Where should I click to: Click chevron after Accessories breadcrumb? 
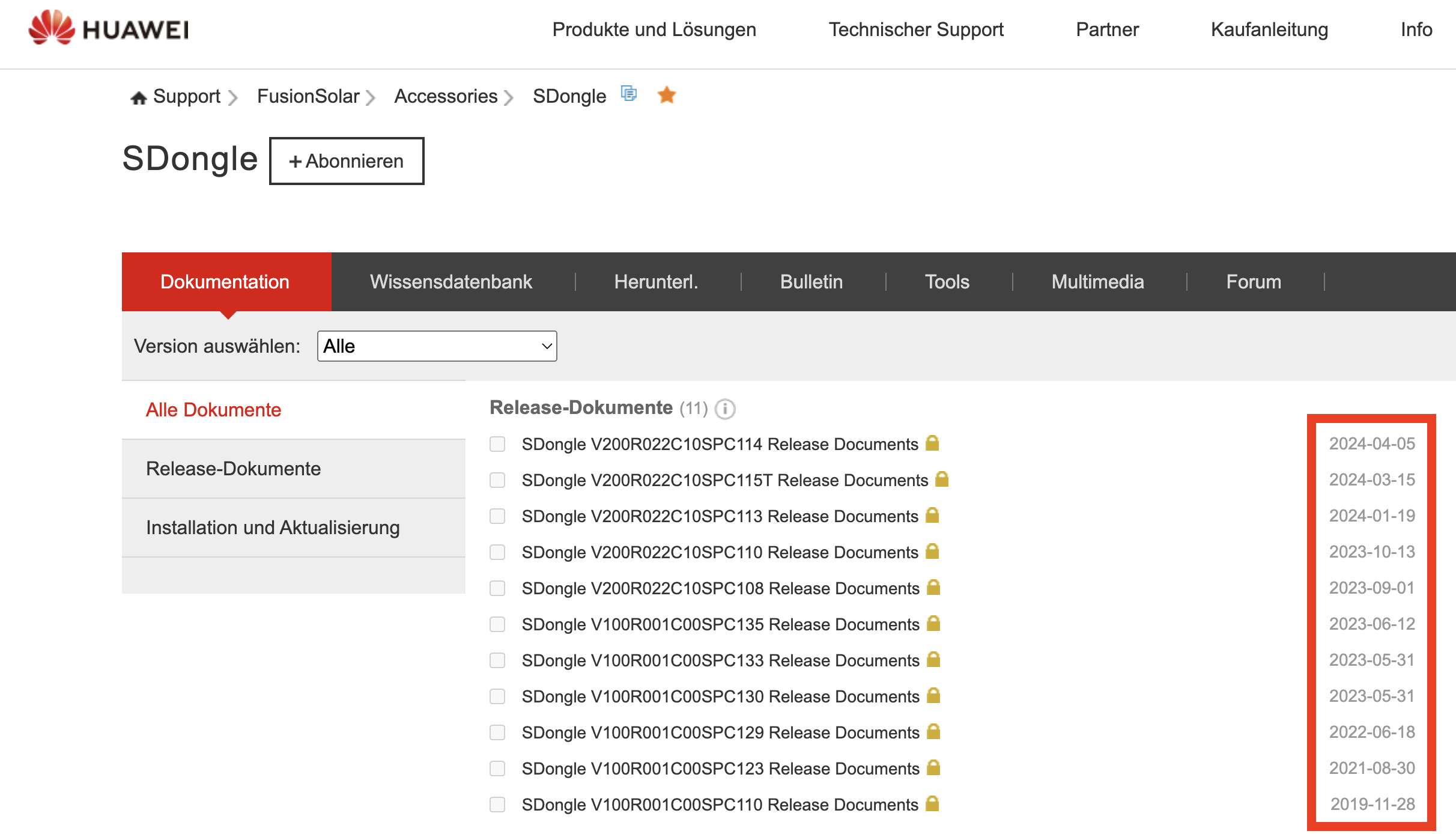coord(509,97)
